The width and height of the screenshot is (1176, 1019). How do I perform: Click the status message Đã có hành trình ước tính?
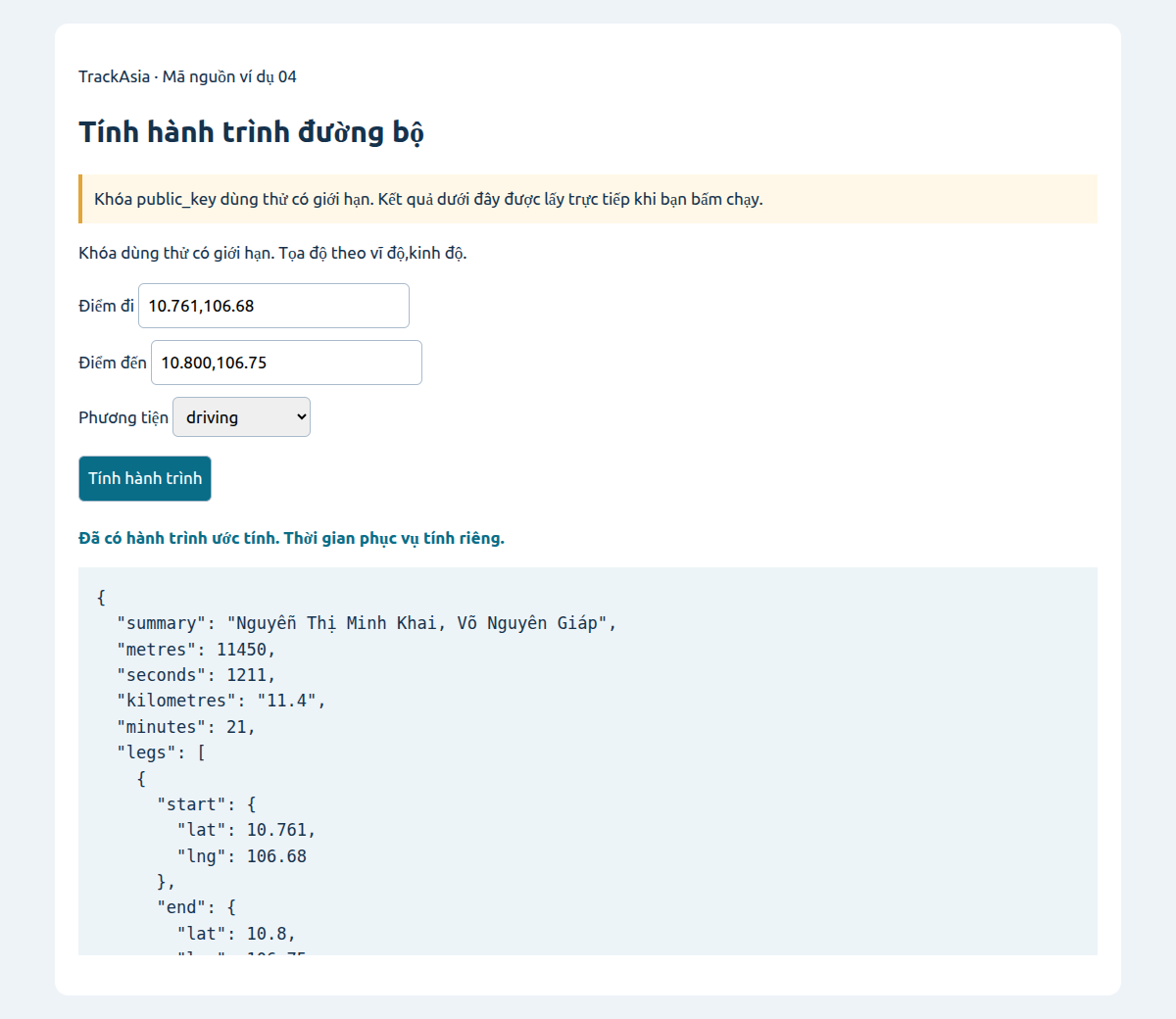pyautogui.click(x=291, y=538)
